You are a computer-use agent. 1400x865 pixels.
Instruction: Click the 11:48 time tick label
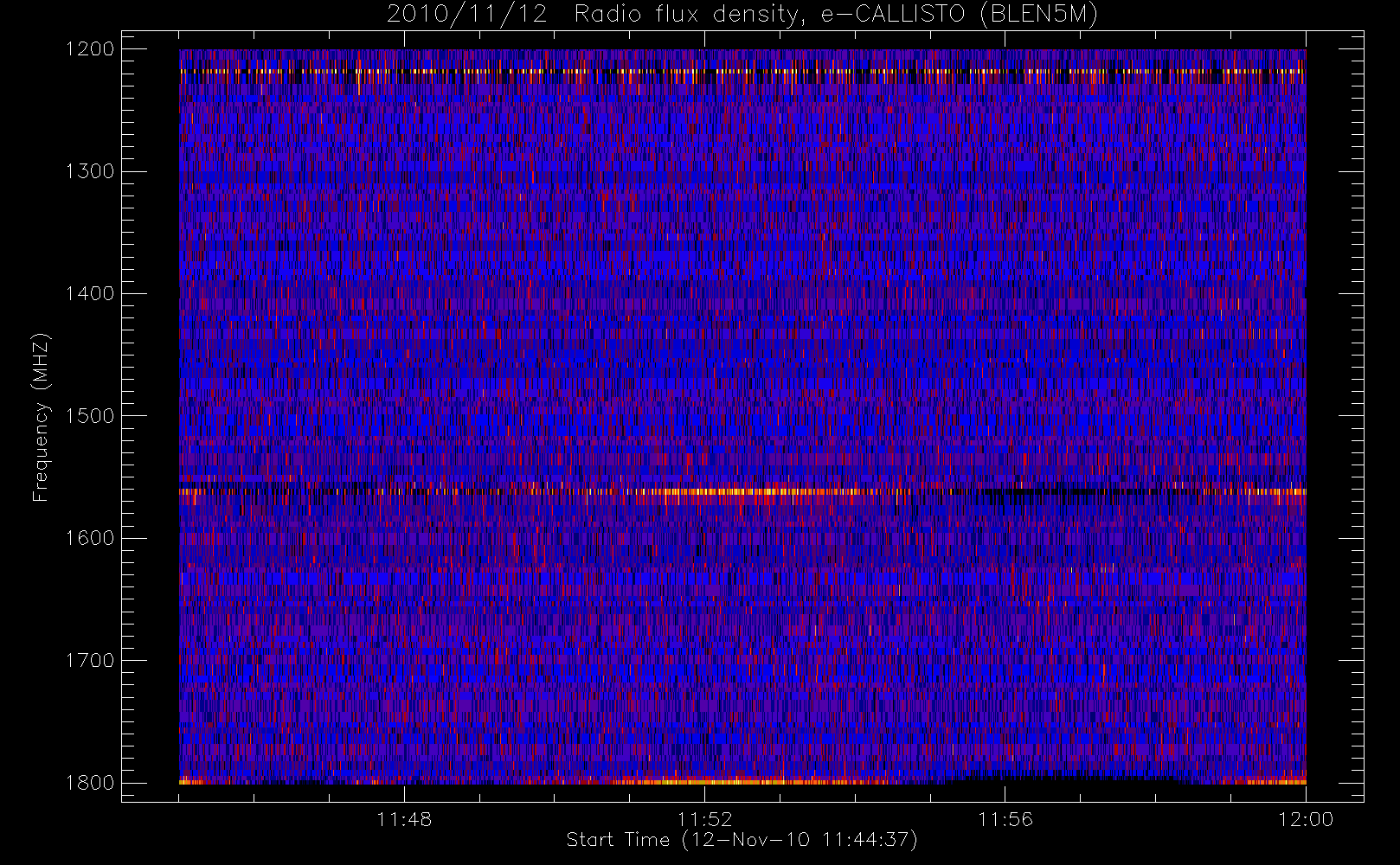[x=404, y=819]
